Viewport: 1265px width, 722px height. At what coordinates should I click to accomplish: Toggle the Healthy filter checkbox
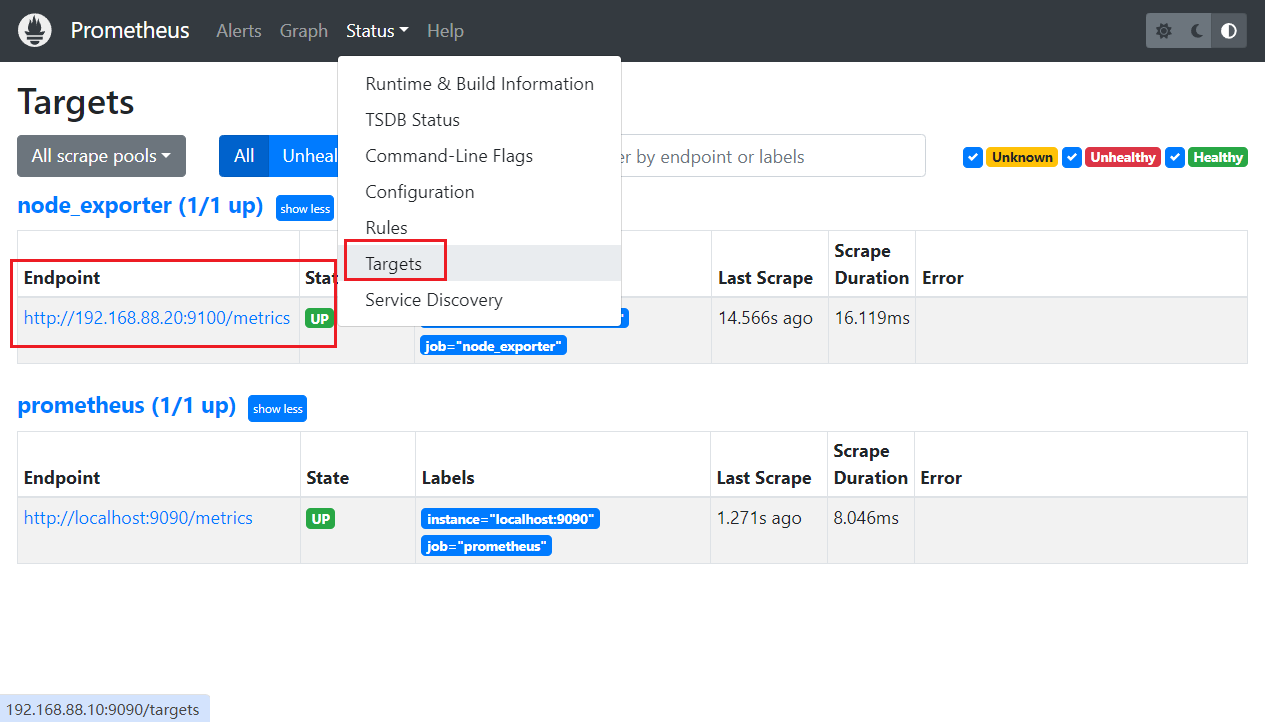pyautogui.click(x=1175, y=157)
